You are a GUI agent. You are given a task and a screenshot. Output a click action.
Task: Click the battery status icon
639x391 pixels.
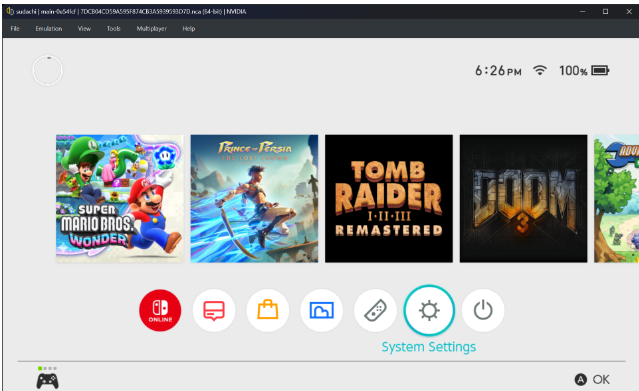[x=600, y=71]
